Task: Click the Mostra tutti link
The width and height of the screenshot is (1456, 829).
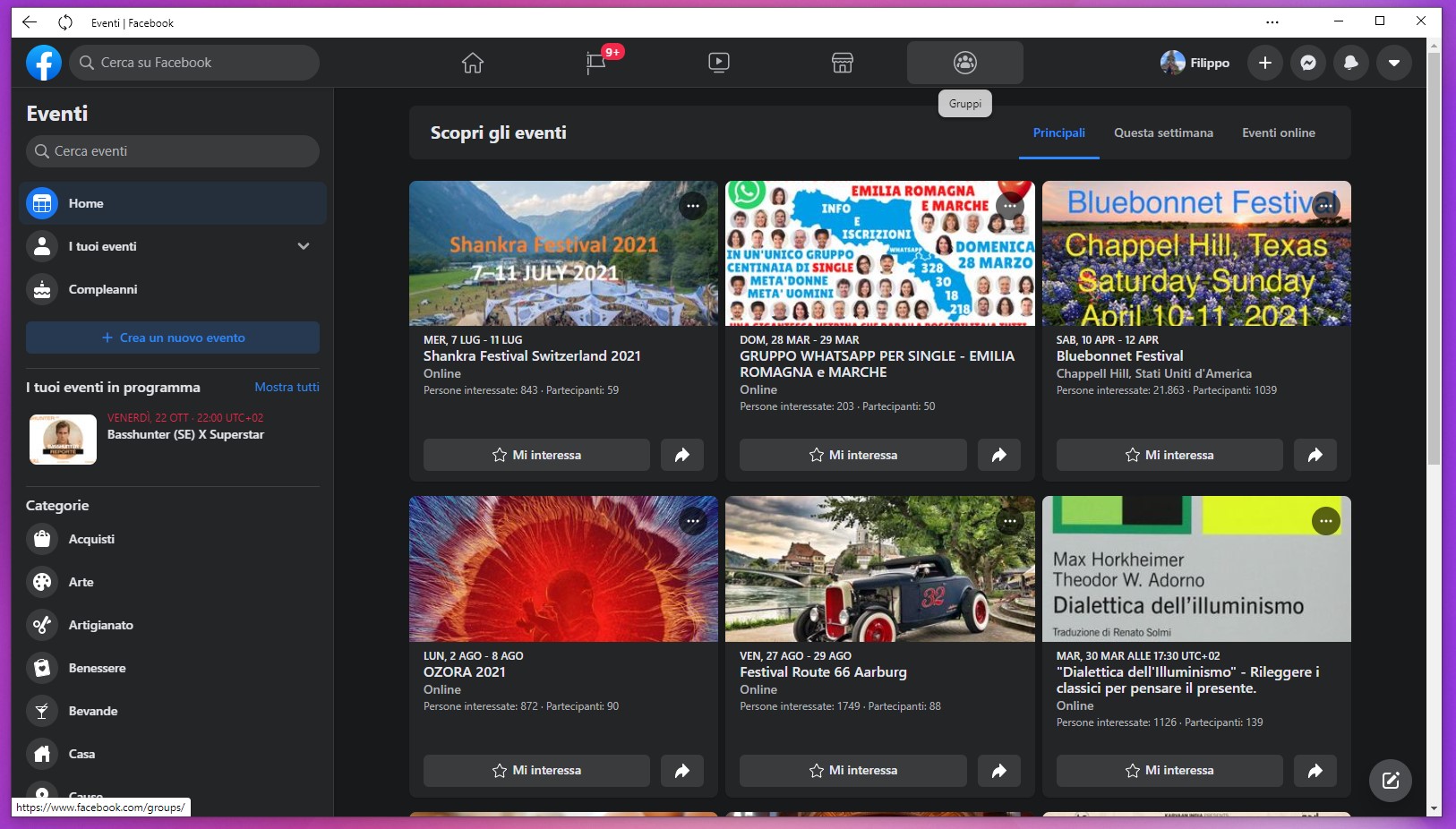Action: [x=287, y=387]
